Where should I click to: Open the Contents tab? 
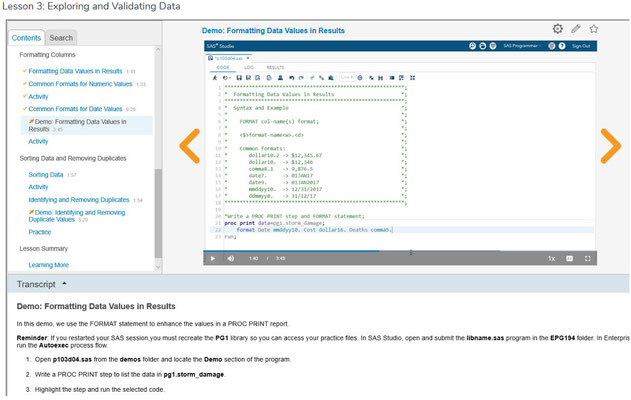(26, 38)
